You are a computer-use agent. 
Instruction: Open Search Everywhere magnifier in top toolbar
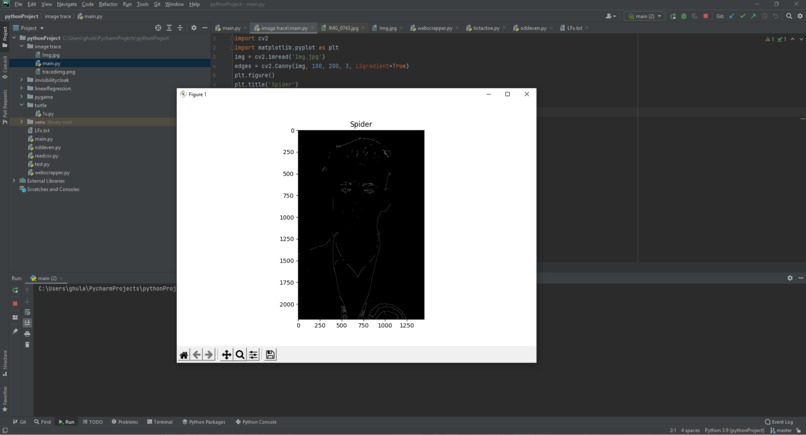[789, 16]
